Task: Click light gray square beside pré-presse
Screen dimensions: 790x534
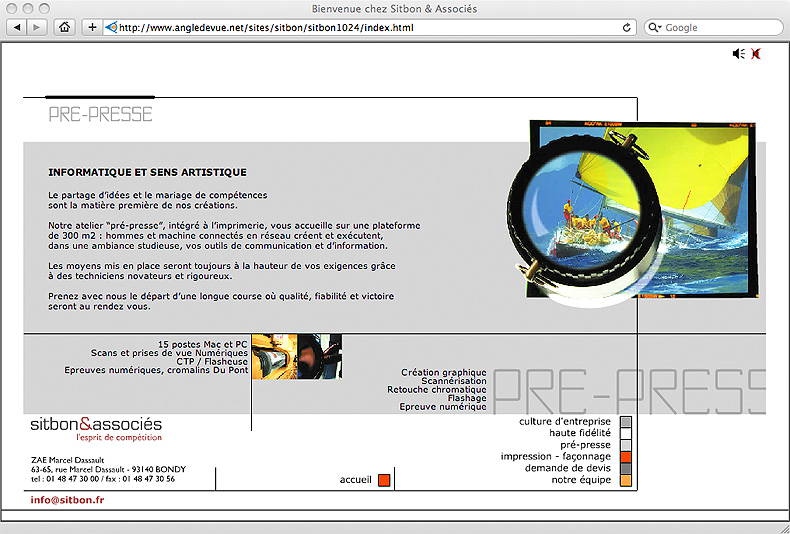Action: pyautogui.click(x=625, y=445)
